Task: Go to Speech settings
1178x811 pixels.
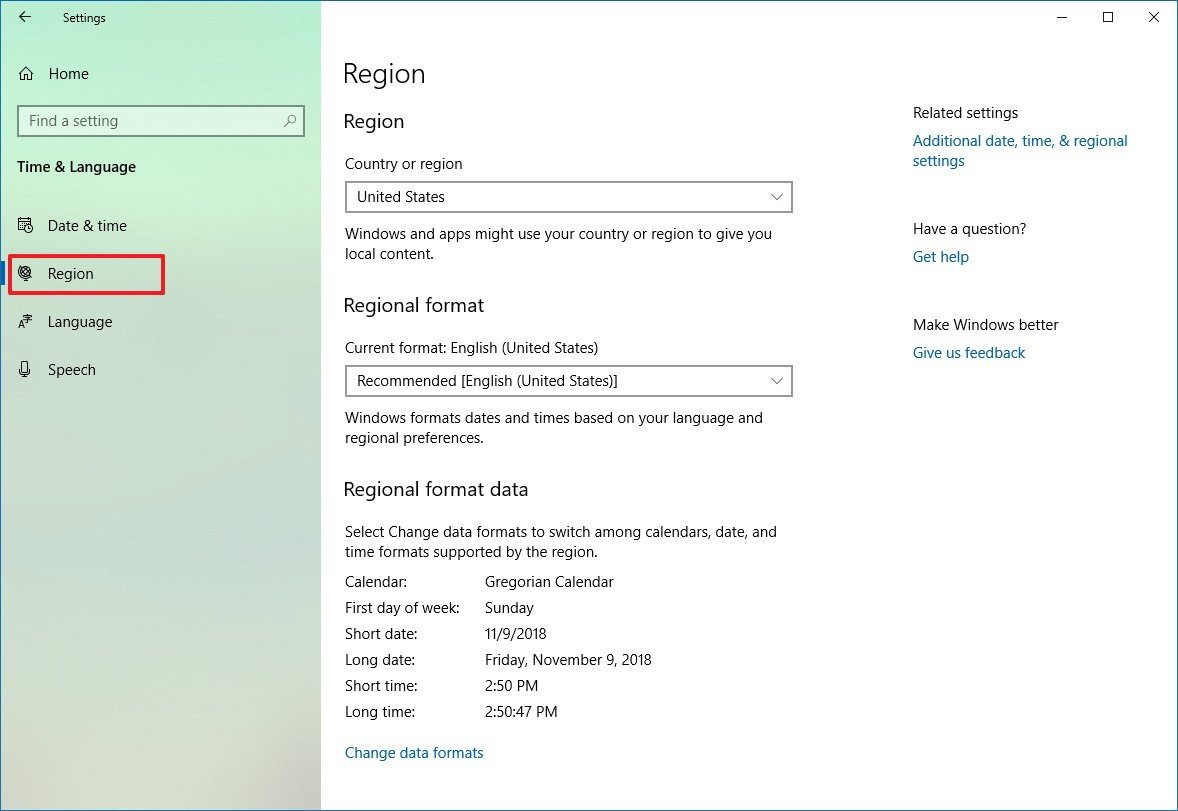Action: pos(71,370)
